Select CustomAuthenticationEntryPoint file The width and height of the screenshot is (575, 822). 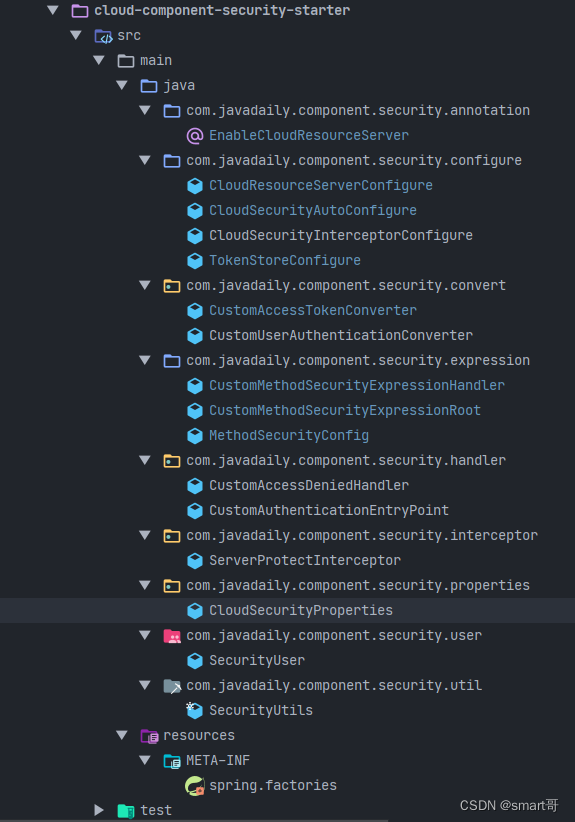coord(329,511)
